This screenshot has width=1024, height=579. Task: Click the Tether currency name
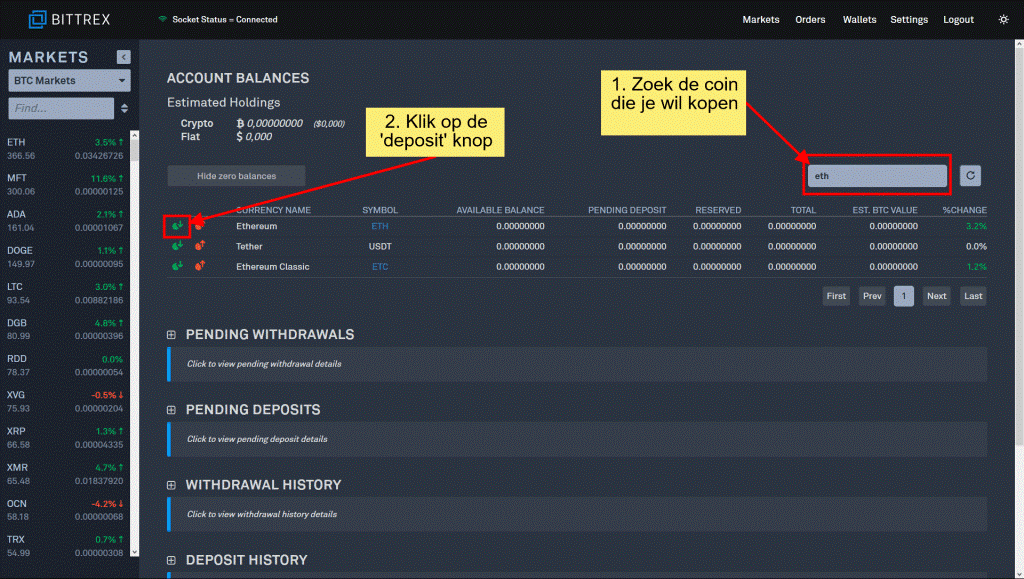coord(249,246)
